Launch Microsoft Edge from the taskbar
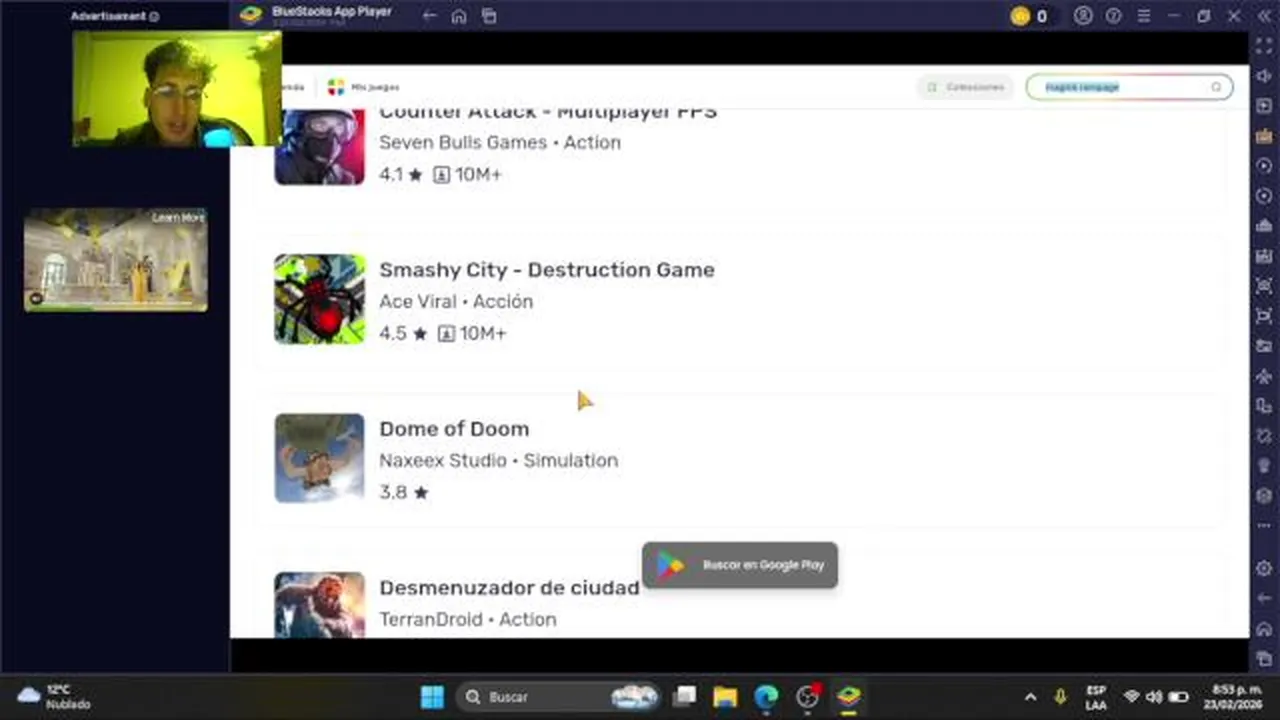Viewport: 1280px width, 720px height. point(766,696)
